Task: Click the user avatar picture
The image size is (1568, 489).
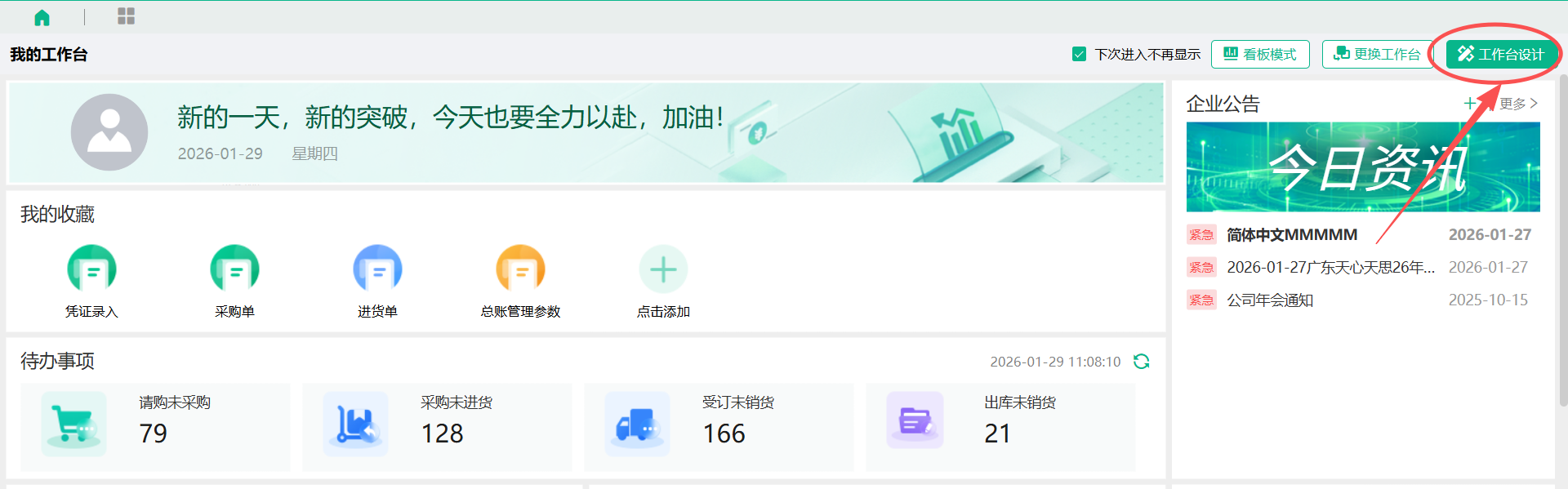Action: [109, 132]
